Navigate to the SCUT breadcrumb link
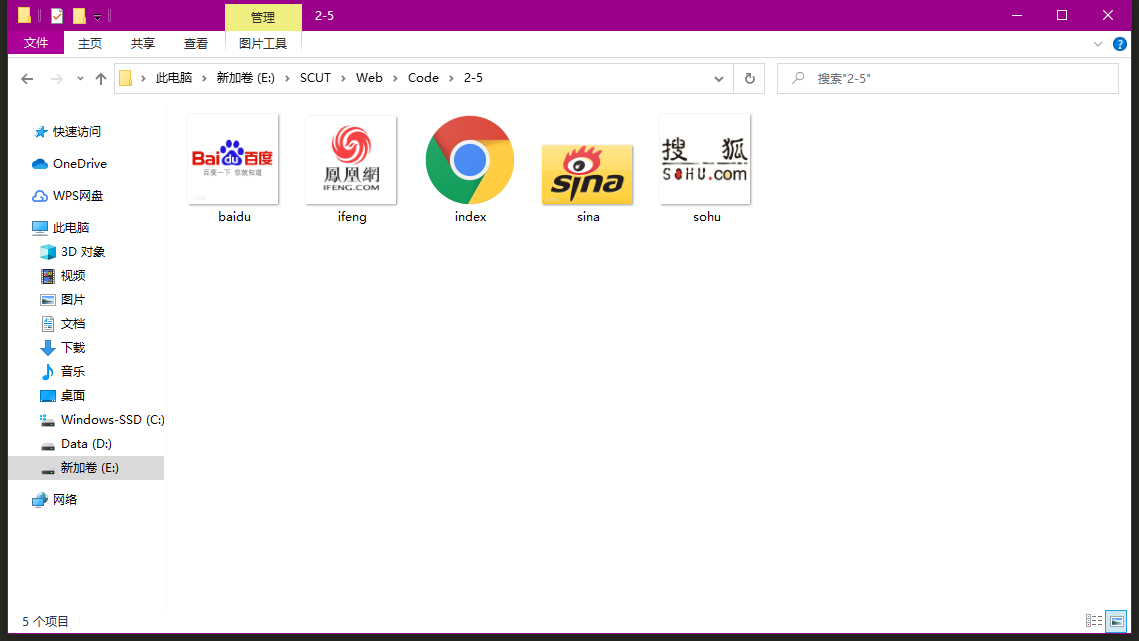 pos(315,77)
